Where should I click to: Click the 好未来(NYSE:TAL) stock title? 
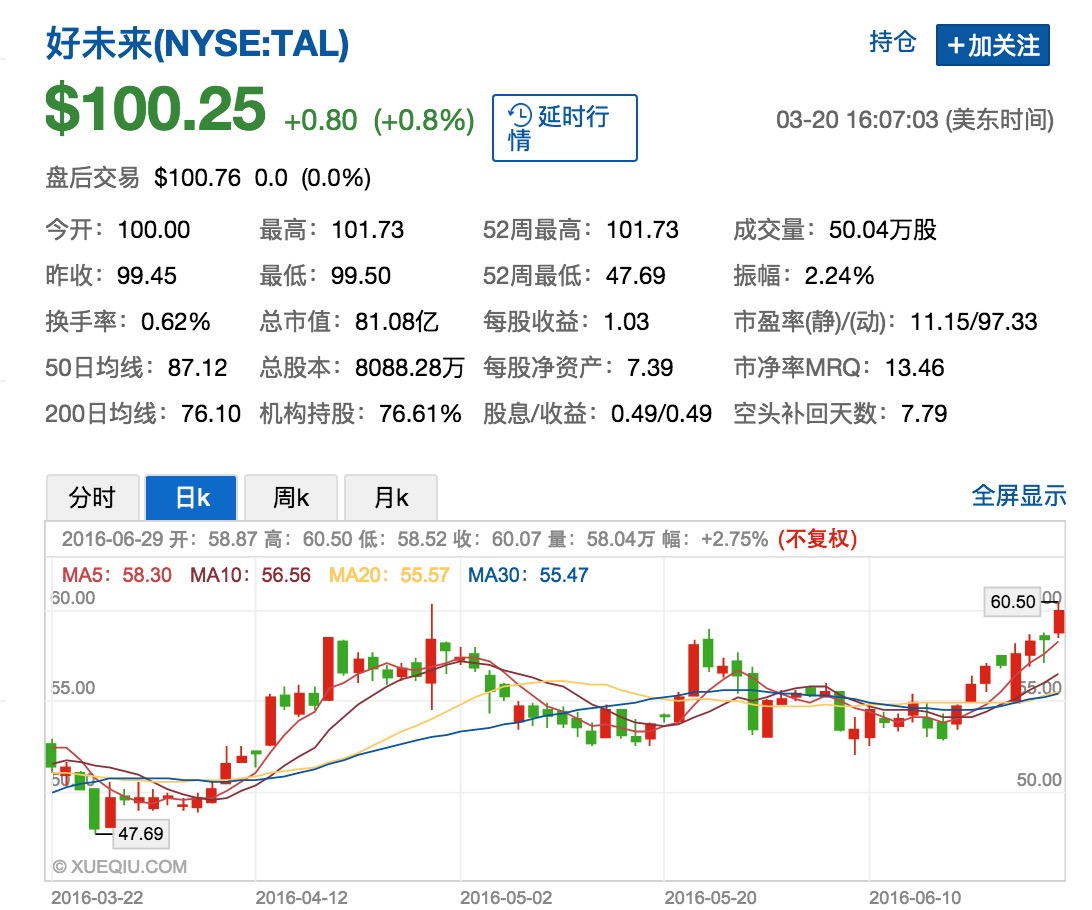[x=198, y=43]
